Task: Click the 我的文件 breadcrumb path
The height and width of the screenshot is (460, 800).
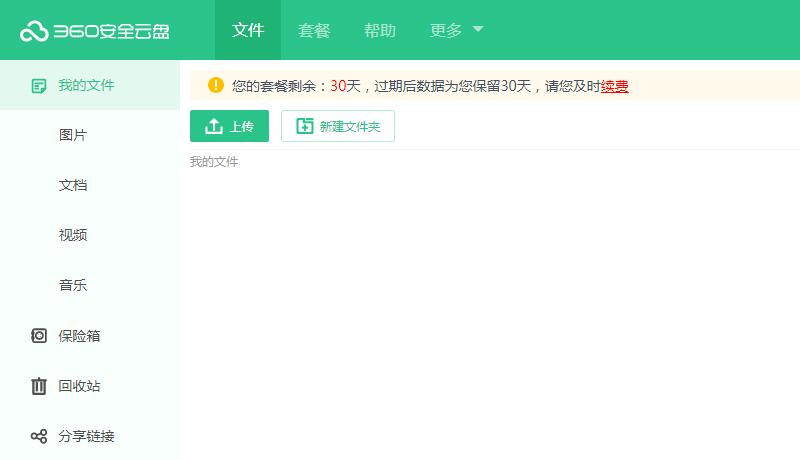Action: coord(214,162)
